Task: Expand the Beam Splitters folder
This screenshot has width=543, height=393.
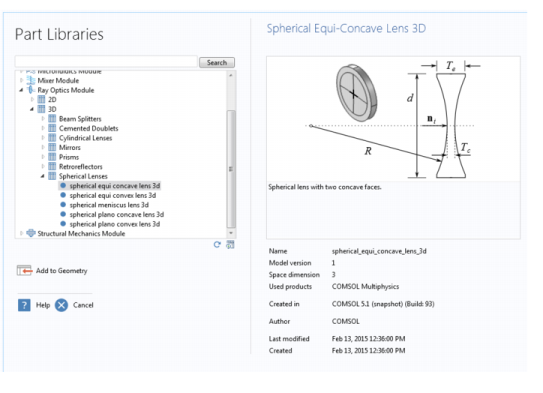Action: pyautogui.click(x=43, y=119)
